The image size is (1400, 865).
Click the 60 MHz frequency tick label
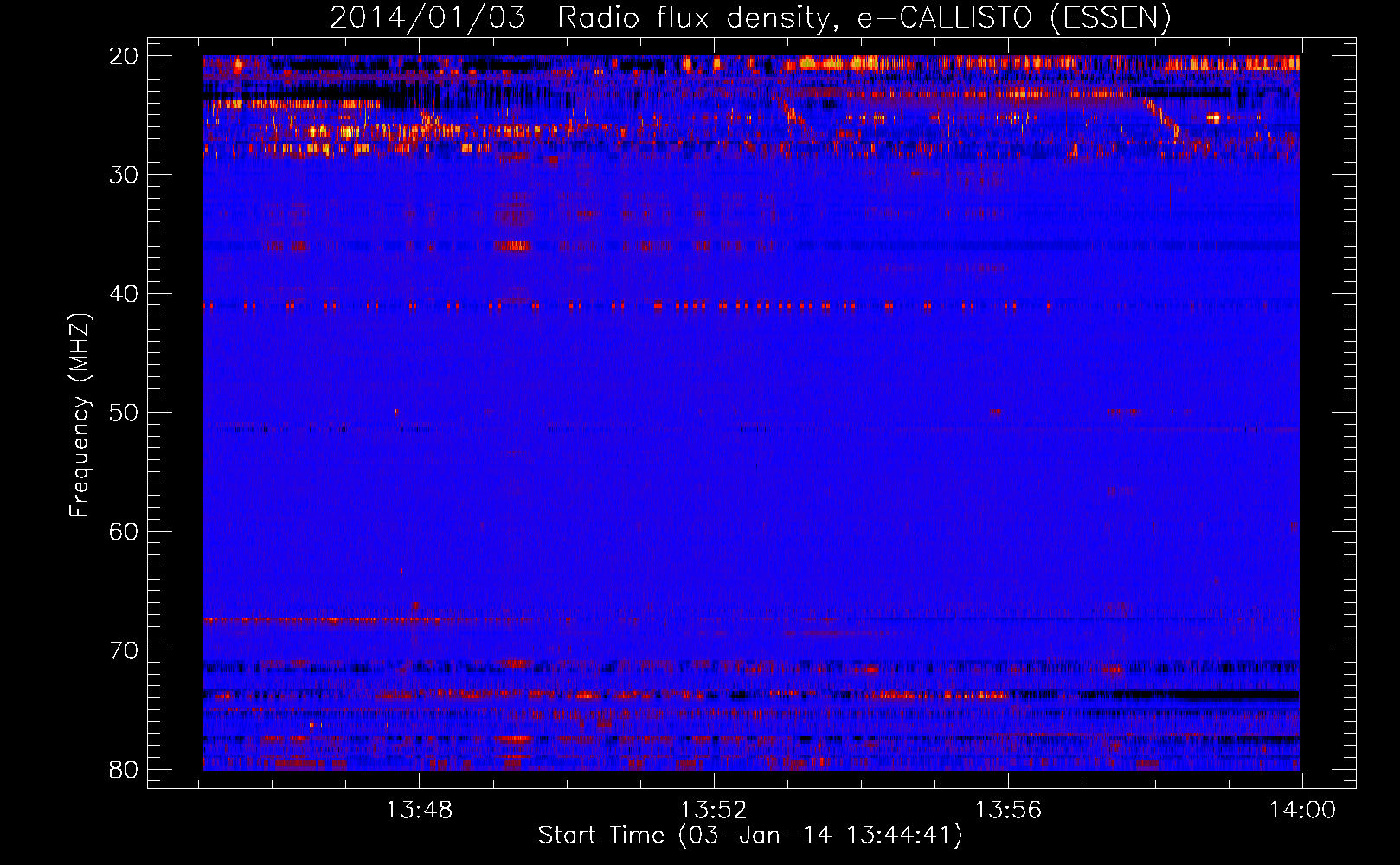click(x=124, y=531)
